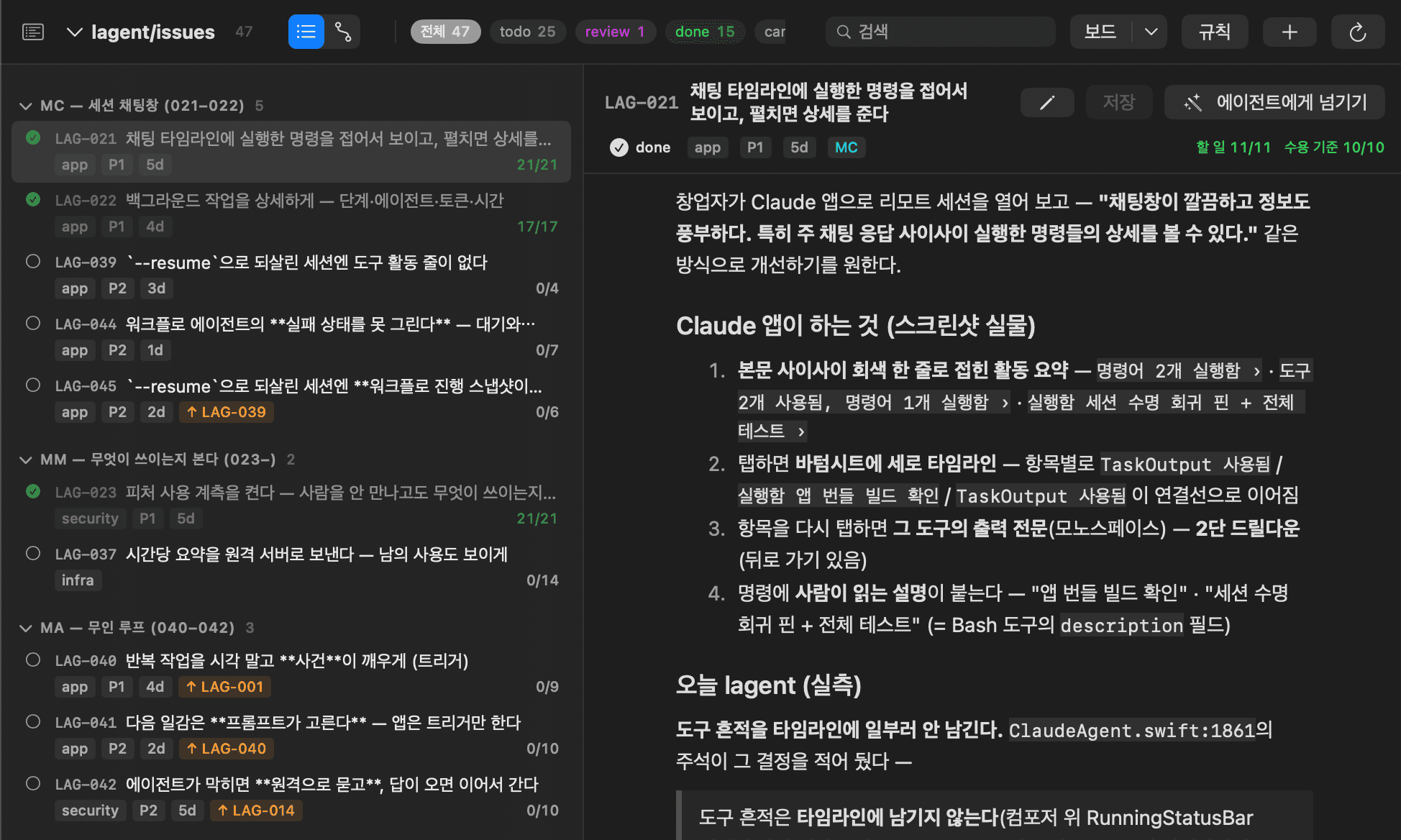Switch to list view

click(x=306, y=32)
